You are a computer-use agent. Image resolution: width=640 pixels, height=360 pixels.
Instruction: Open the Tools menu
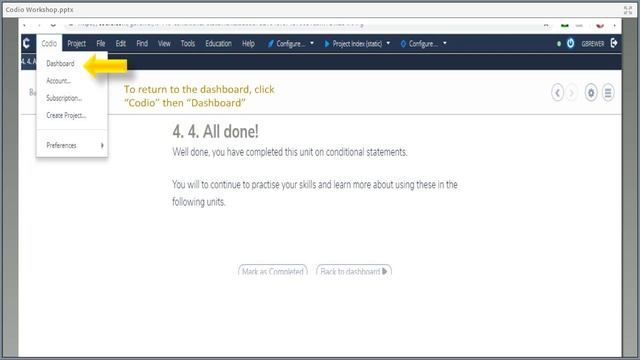click(x=188, y=43)
